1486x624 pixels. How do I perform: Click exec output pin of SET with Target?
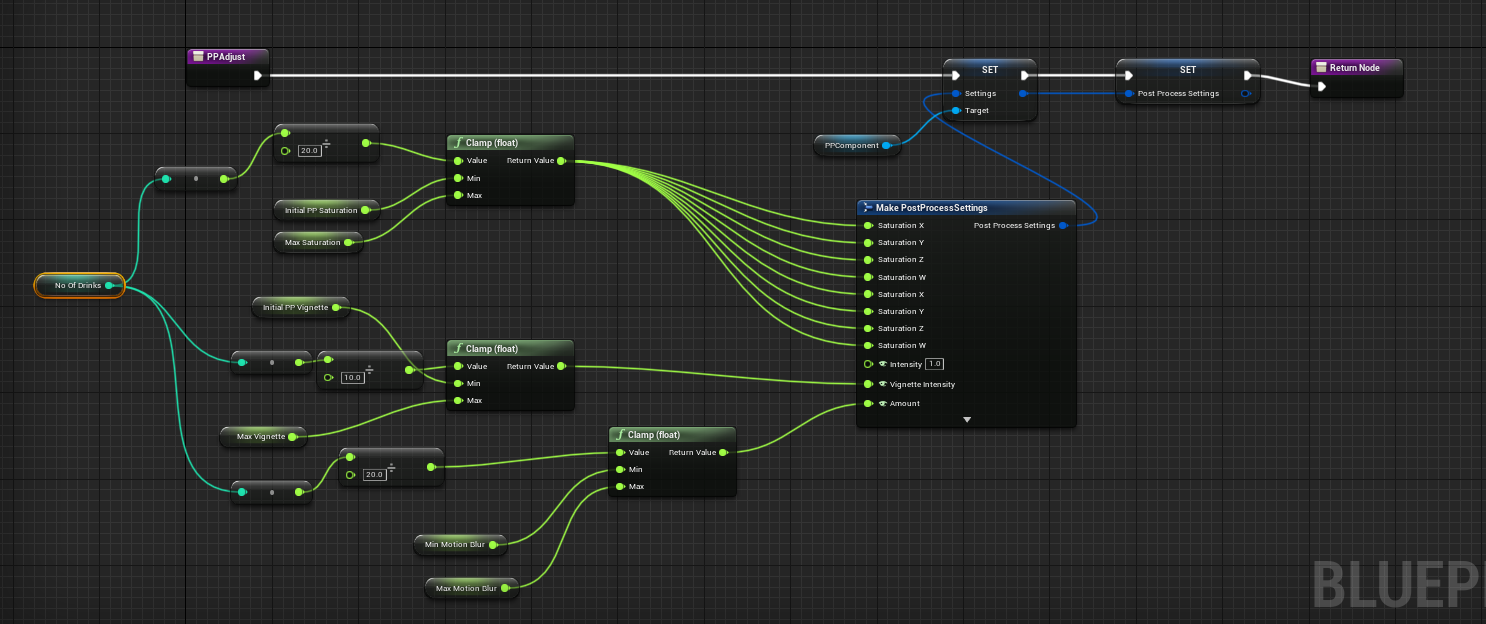pyautogui.click(x=1024, y=75)
